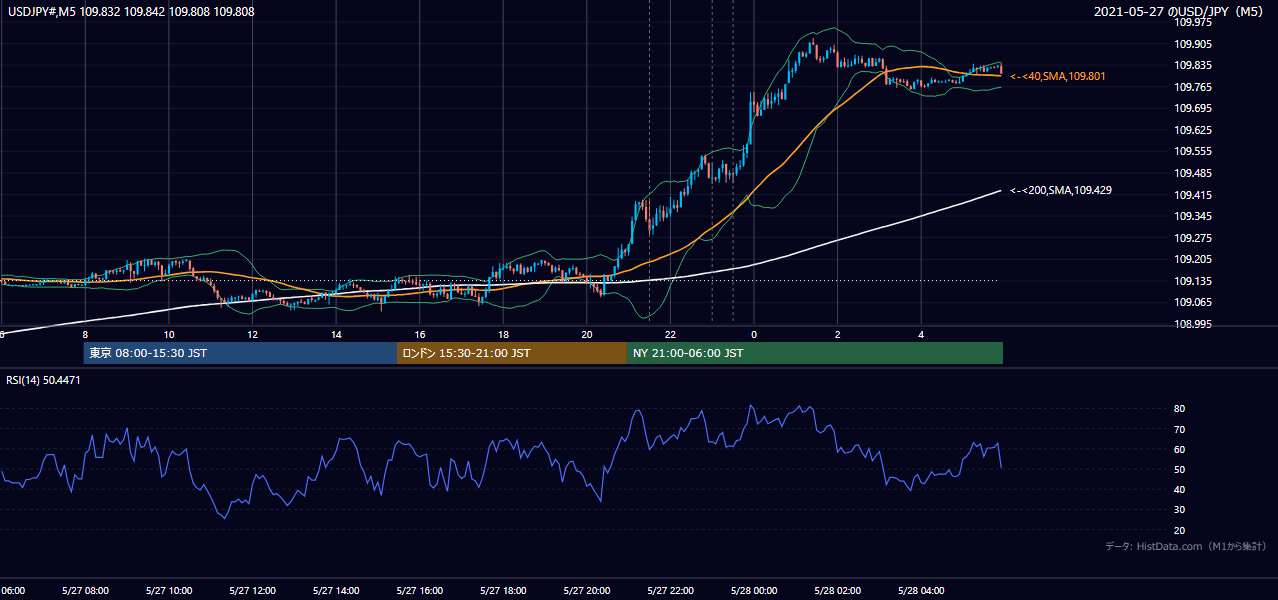The image size is (1278, 600).
Task: Click the 5/27 20:00 time label
Action: 587,590
